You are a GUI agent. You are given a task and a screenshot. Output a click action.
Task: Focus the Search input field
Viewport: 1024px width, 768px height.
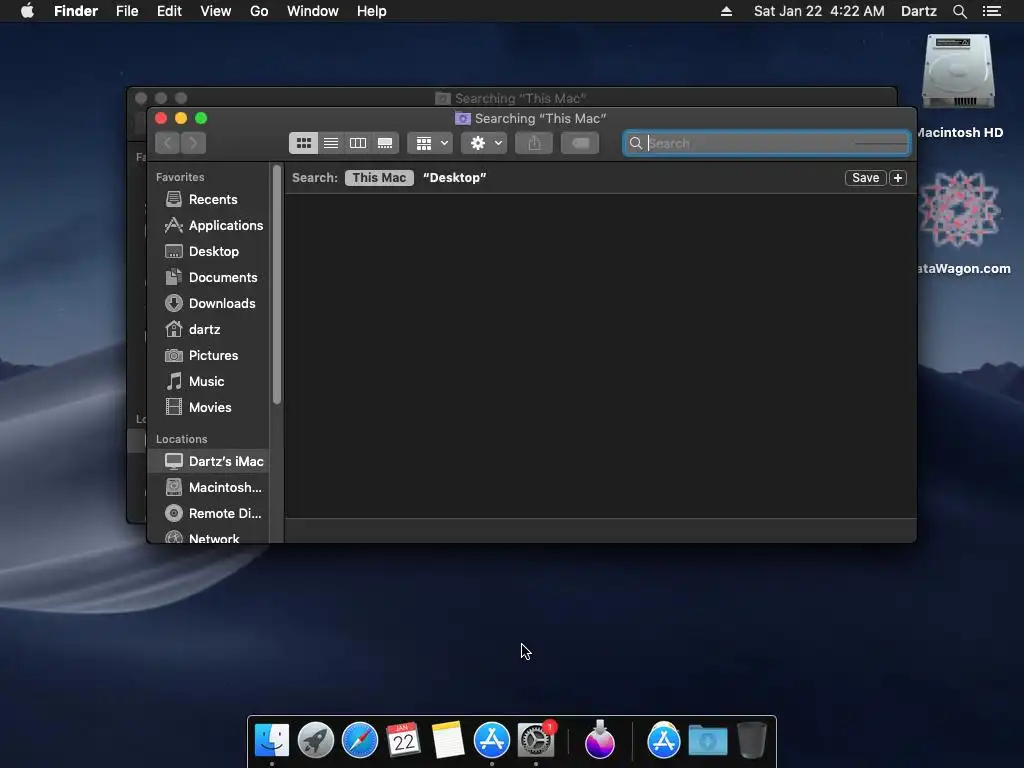[x=767, y=143]
